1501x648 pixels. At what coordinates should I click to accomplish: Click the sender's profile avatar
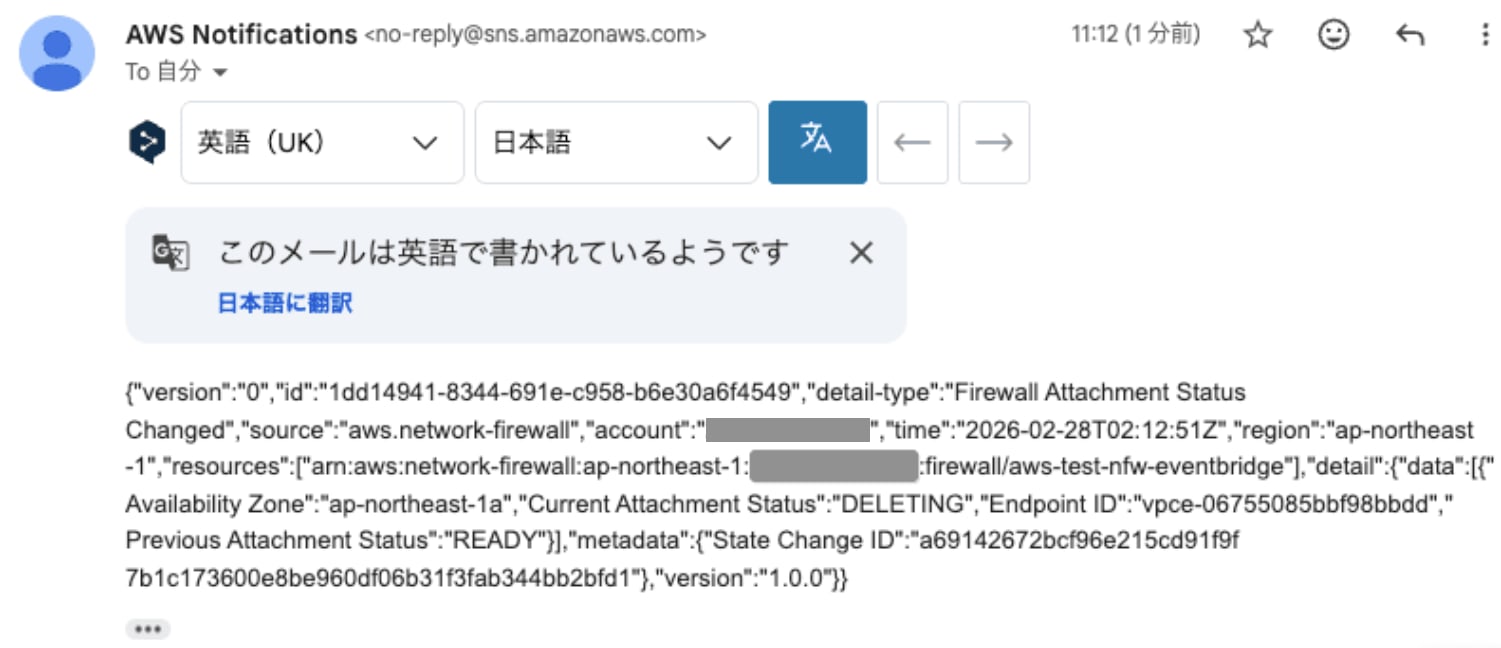pyautogui.click(x=56, y=52)
